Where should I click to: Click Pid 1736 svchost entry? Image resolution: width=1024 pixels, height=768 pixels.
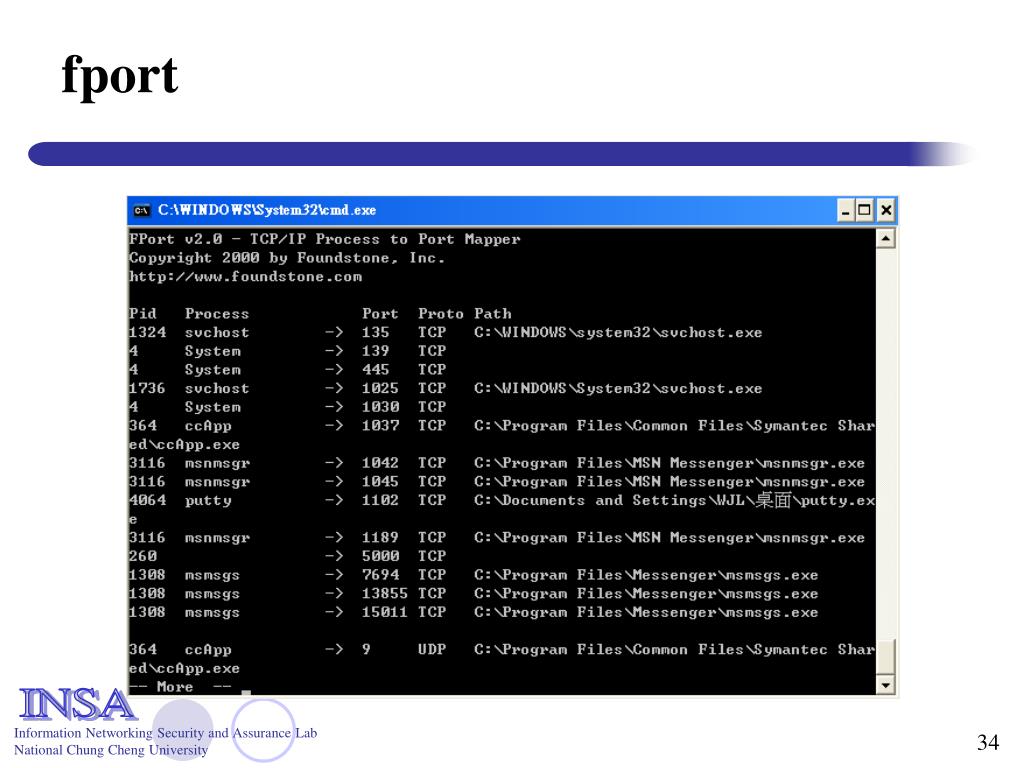[x=189, y=389]
